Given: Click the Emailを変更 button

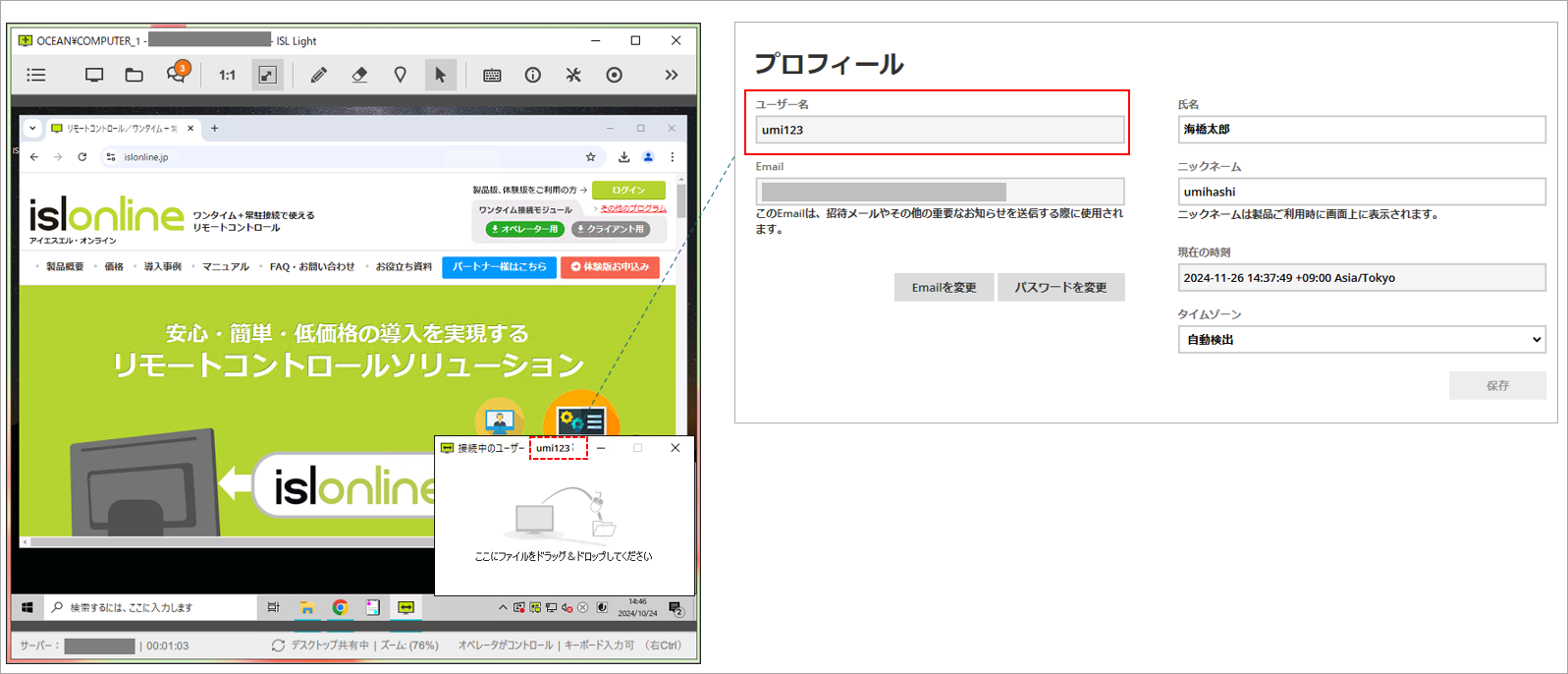Looking at the screenshot, I should click(x=944, y=287).
